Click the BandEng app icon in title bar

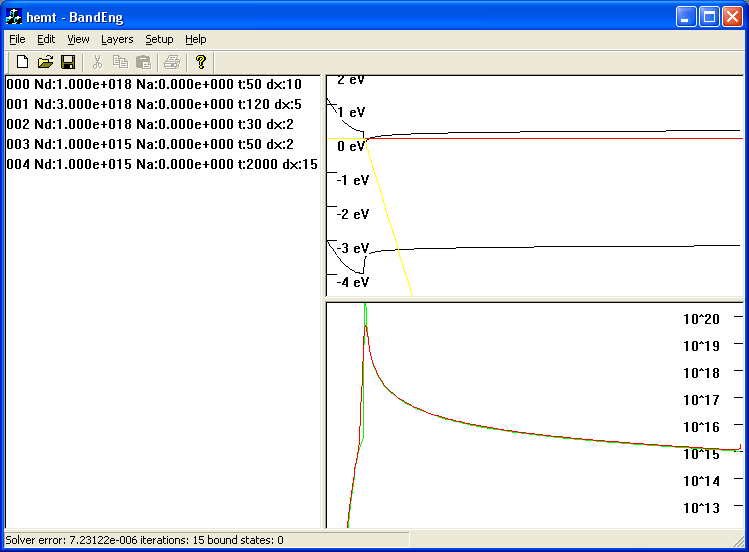click(x=15, y=16)
